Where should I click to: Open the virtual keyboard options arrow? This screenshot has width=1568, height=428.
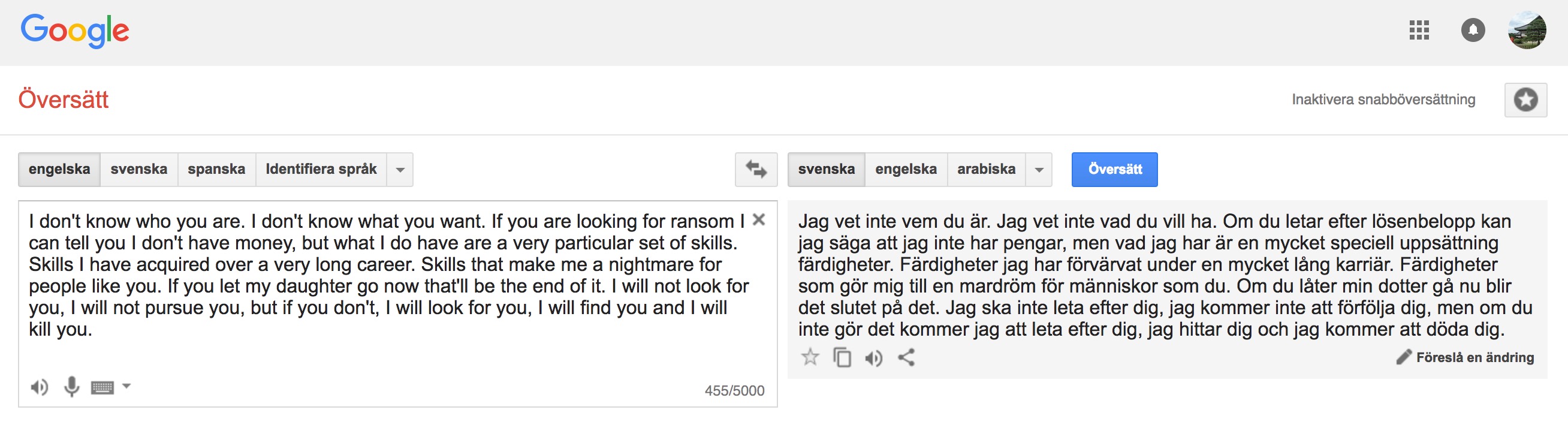tap(126, 386)
